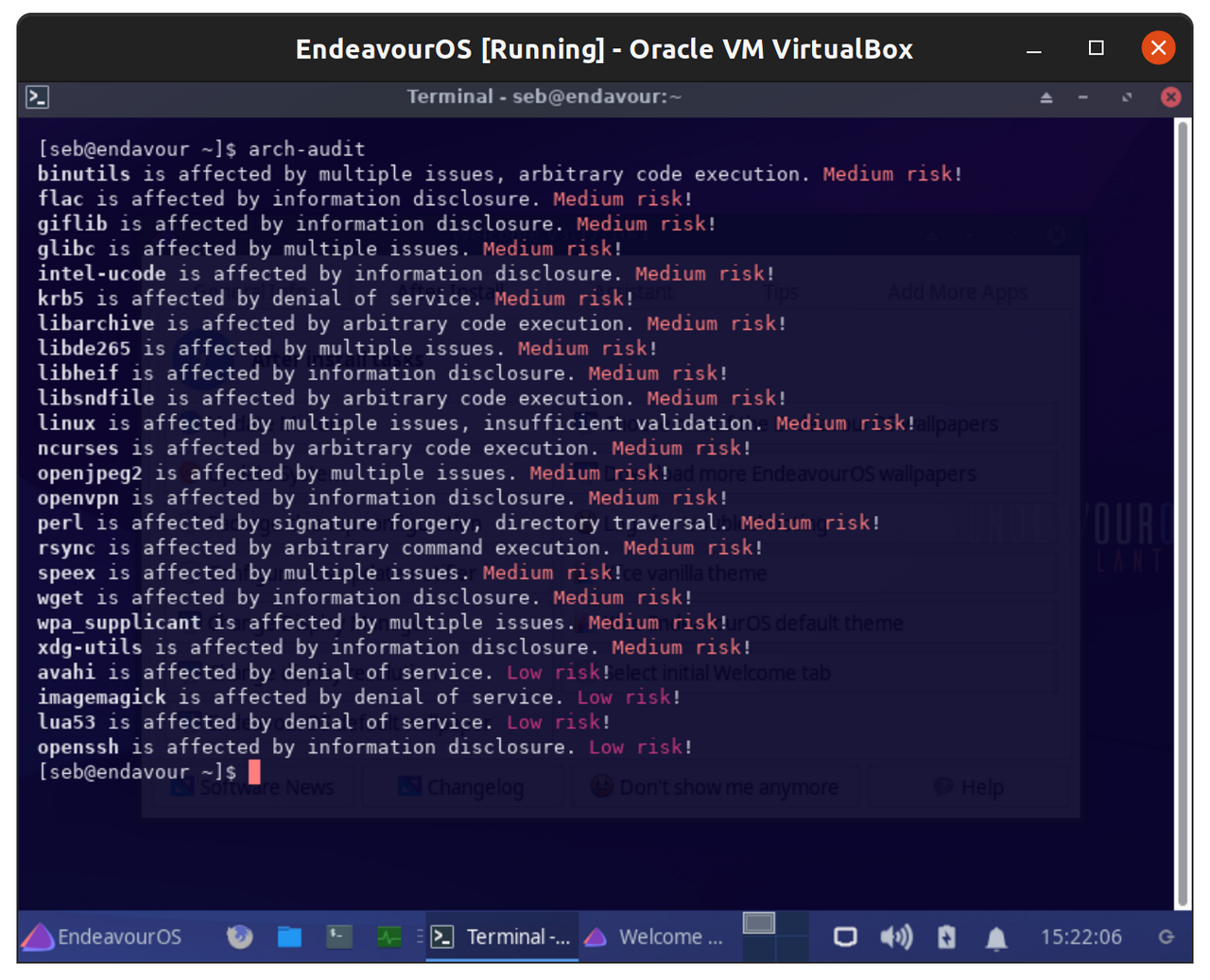Viewport: 1210px width, 980px height.
Task: Open the volume control in system tray
Action: pos(895,937)
